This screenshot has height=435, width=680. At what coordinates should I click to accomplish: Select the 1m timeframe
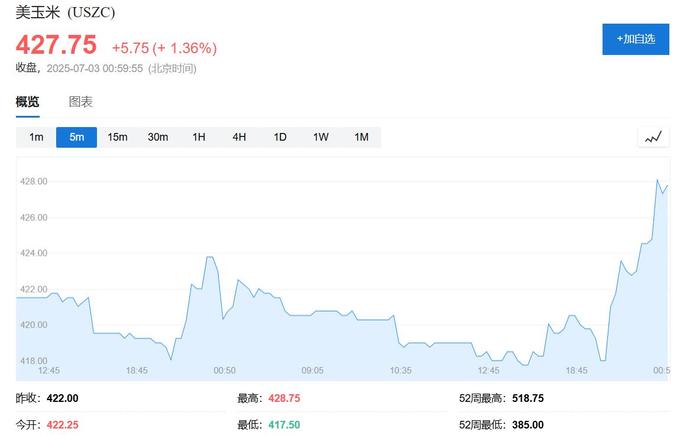tap(36, 137)
